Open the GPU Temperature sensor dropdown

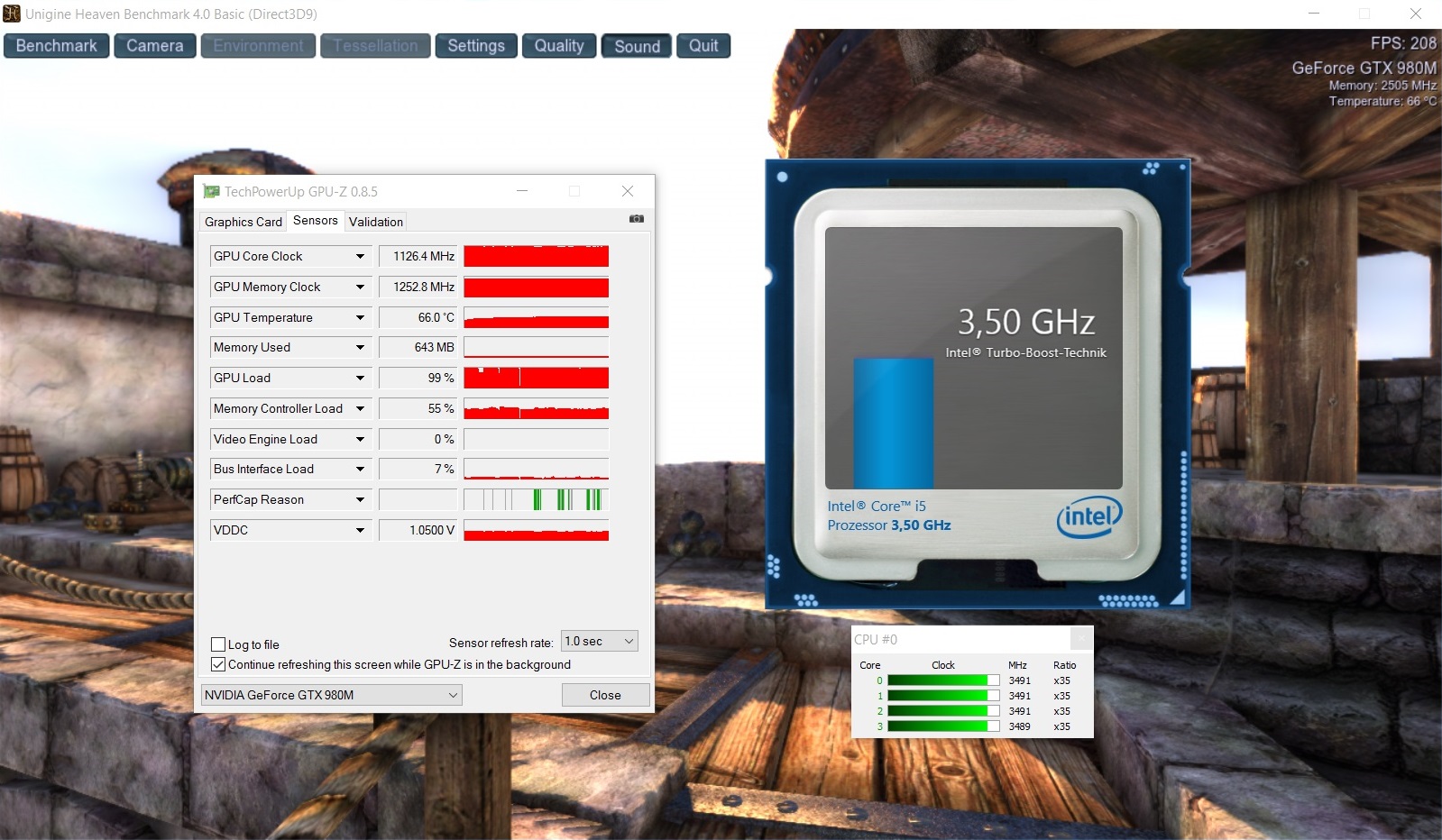[360, 318]
